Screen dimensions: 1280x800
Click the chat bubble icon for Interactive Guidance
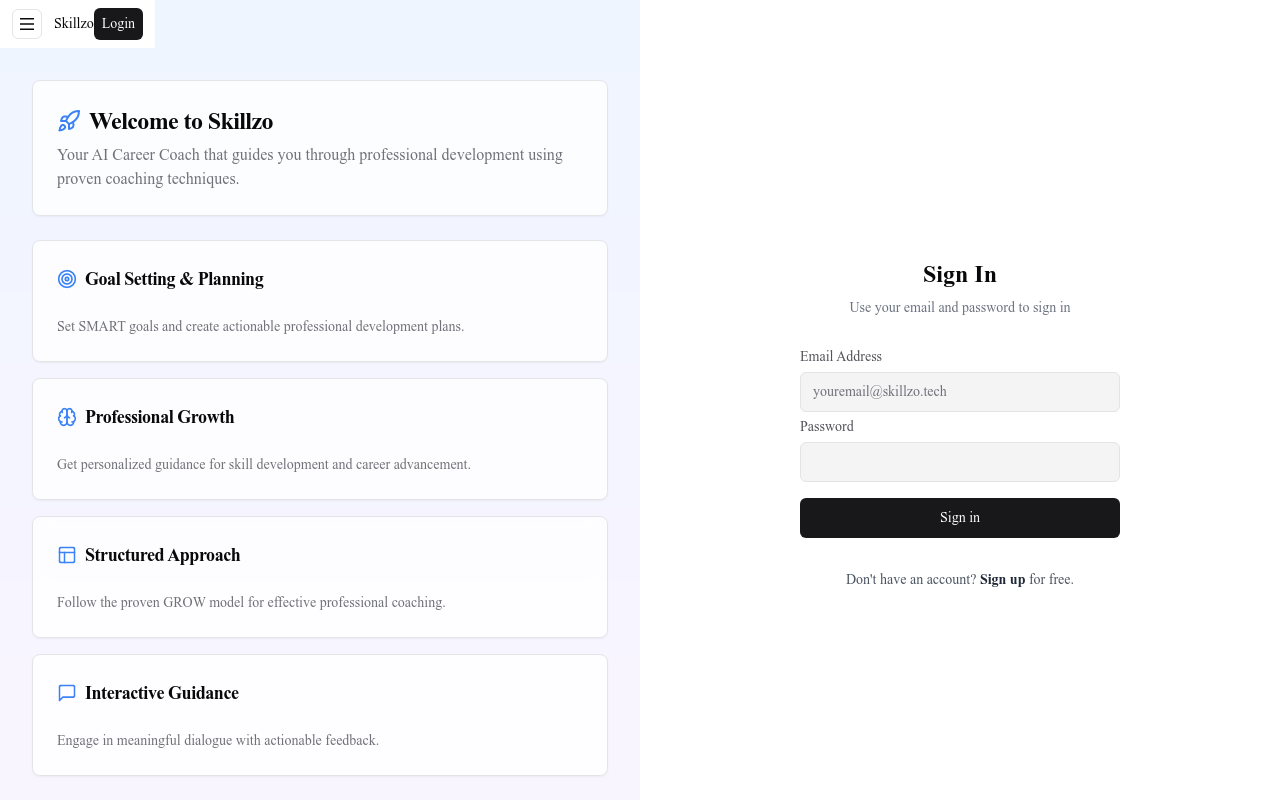click(x=67, y=693)
